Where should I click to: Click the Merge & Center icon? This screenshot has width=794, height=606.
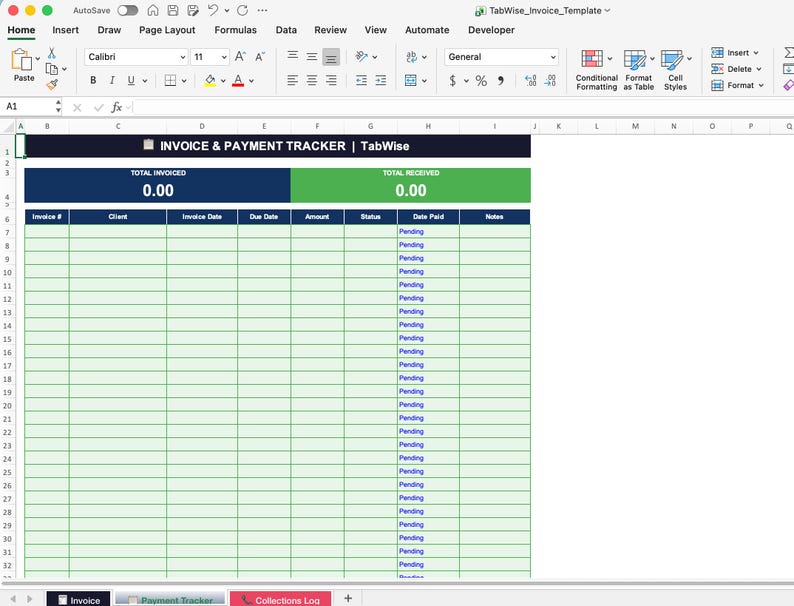click(x=411, y=80)
